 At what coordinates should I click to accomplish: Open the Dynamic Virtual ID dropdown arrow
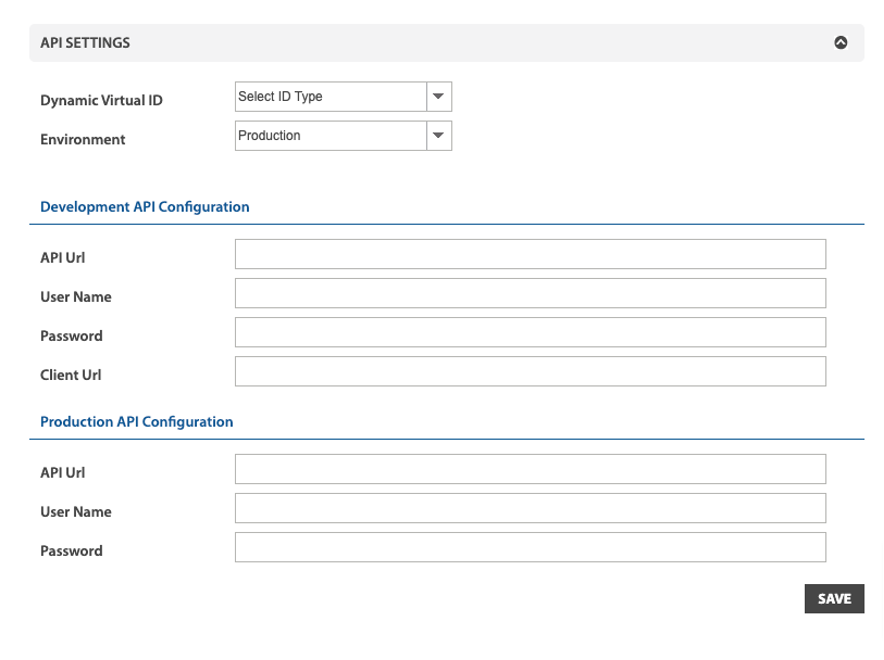pos(439,96)
